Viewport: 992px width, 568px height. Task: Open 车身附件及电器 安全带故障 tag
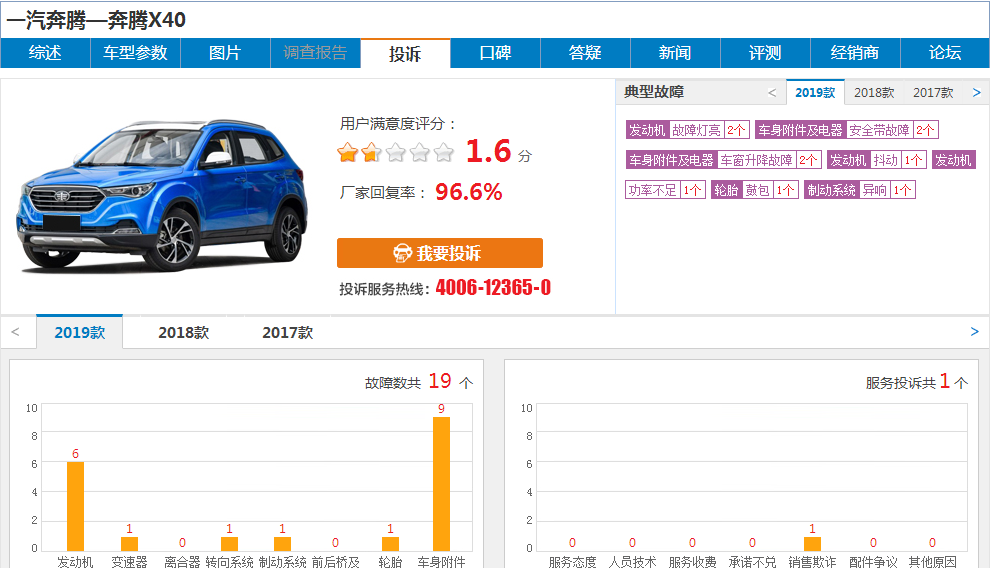(x=846, y=130)
